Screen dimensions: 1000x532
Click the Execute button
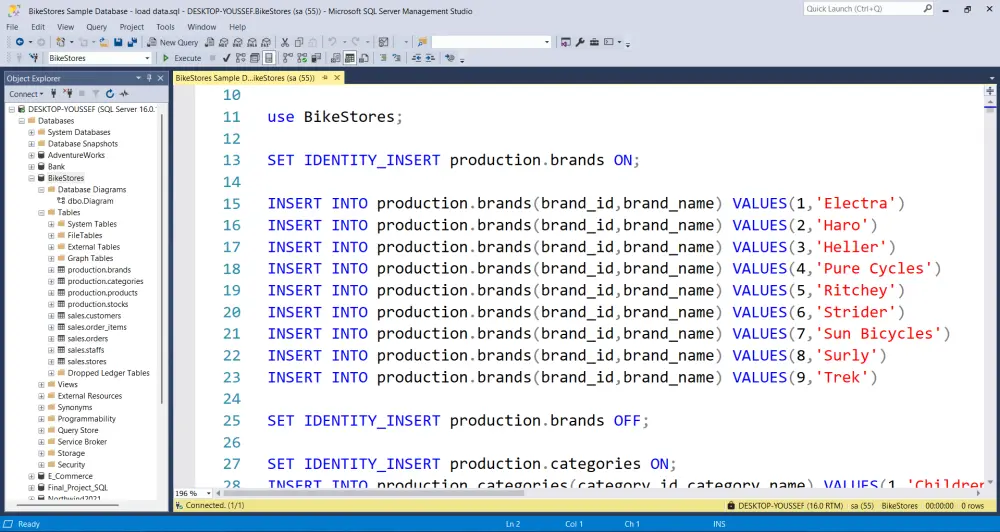pyautogui.click(x=182, y=58)
